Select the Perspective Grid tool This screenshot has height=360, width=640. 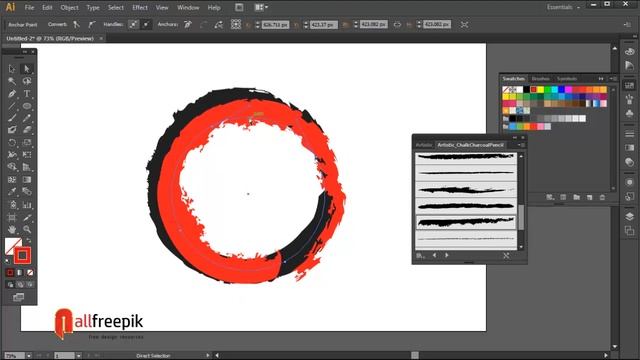pyautogui.click(x=27, y=167)
